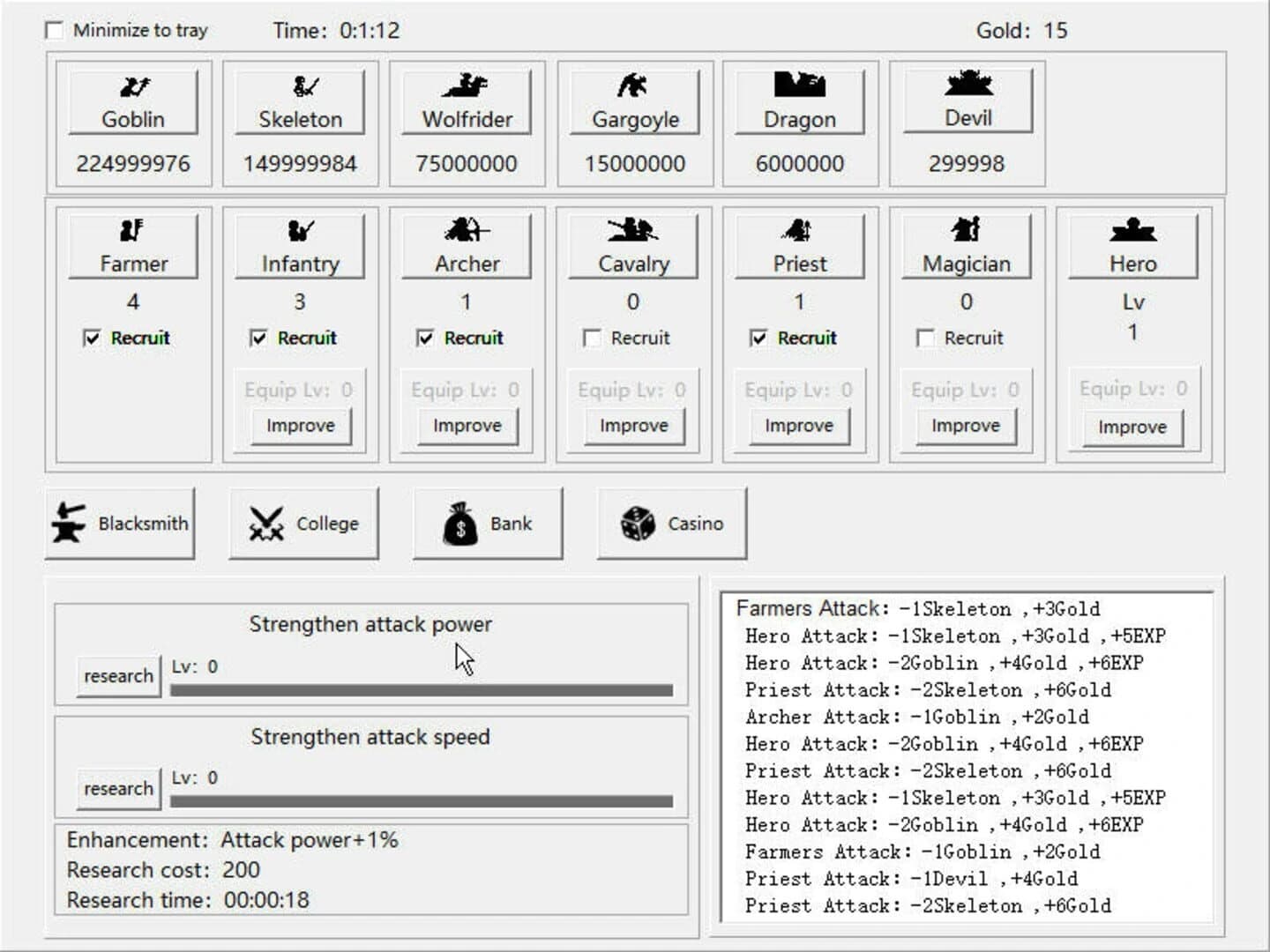The width and height of the screenshot is (1270, 952).
Task: Click the Dragon monster icon
Action: [799, 85]
